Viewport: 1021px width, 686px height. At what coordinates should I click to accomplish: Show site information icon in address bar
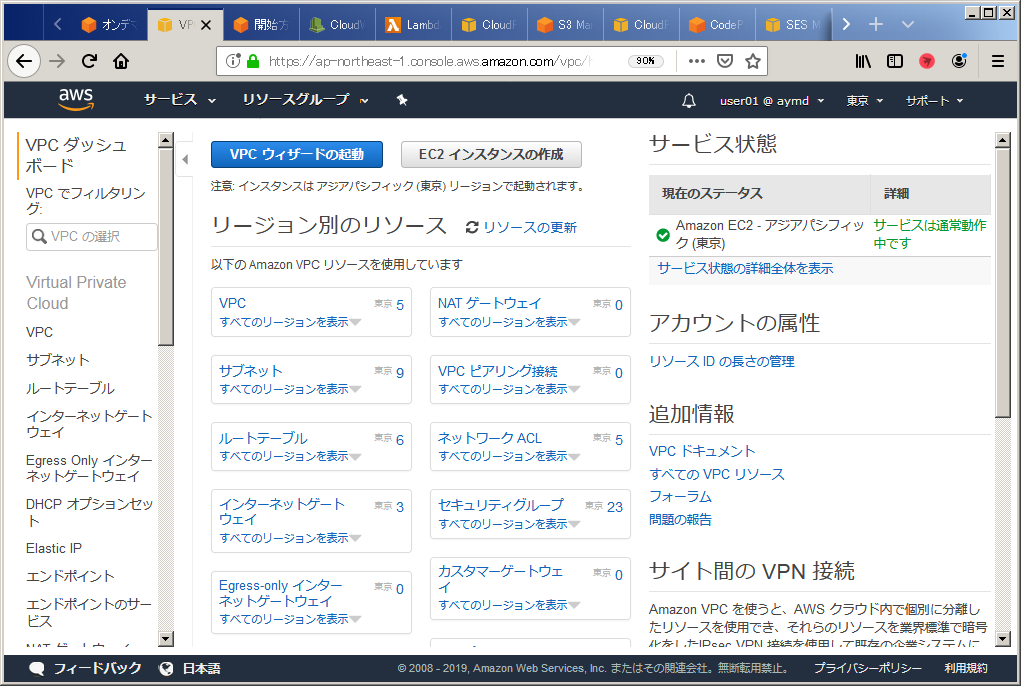coord(233,61)
